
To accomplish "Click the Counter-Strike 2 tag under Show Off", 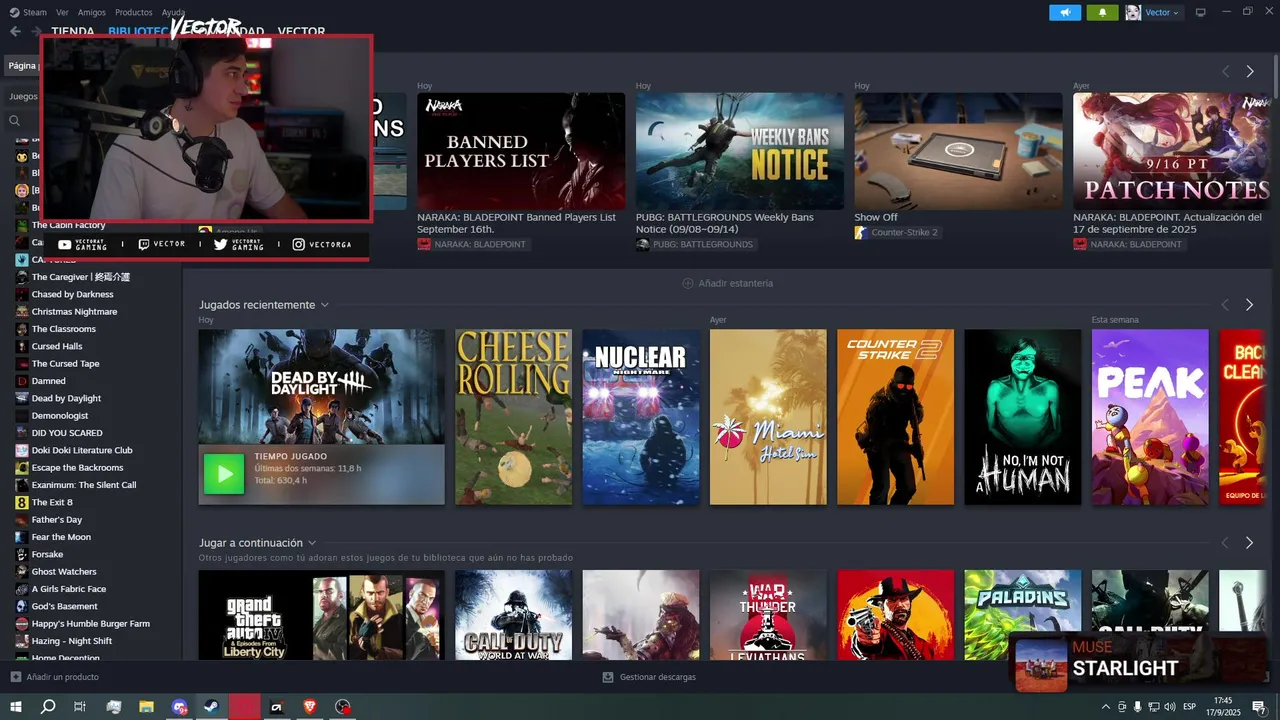I will point(896,232).
